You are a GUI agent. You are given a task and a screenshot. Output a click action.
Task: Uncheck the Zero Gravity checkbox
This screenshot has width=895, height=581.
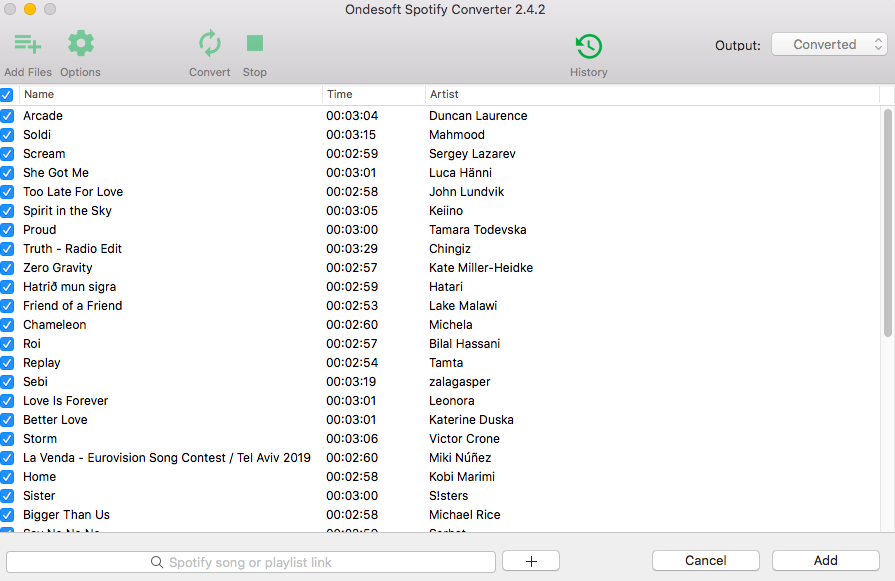(x=7, y=268)
